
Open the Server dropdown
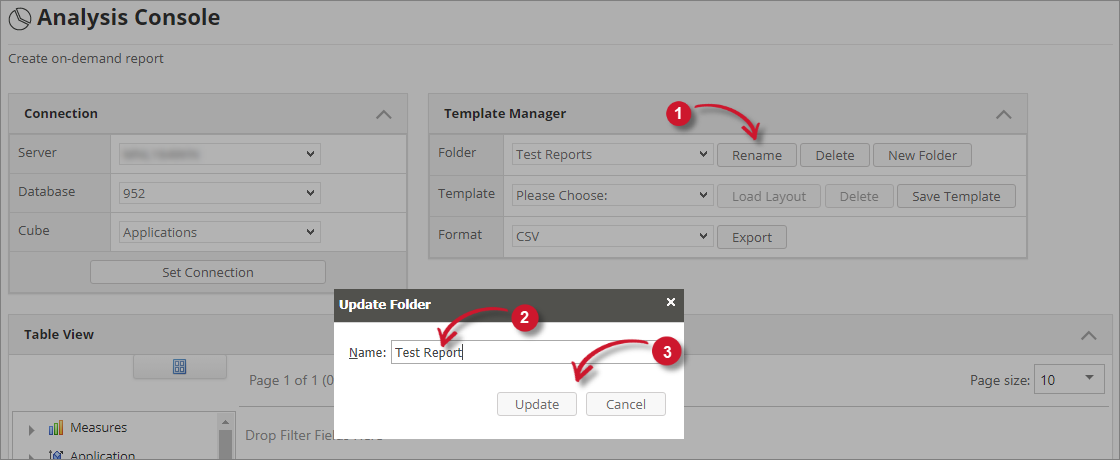[219, 154]
